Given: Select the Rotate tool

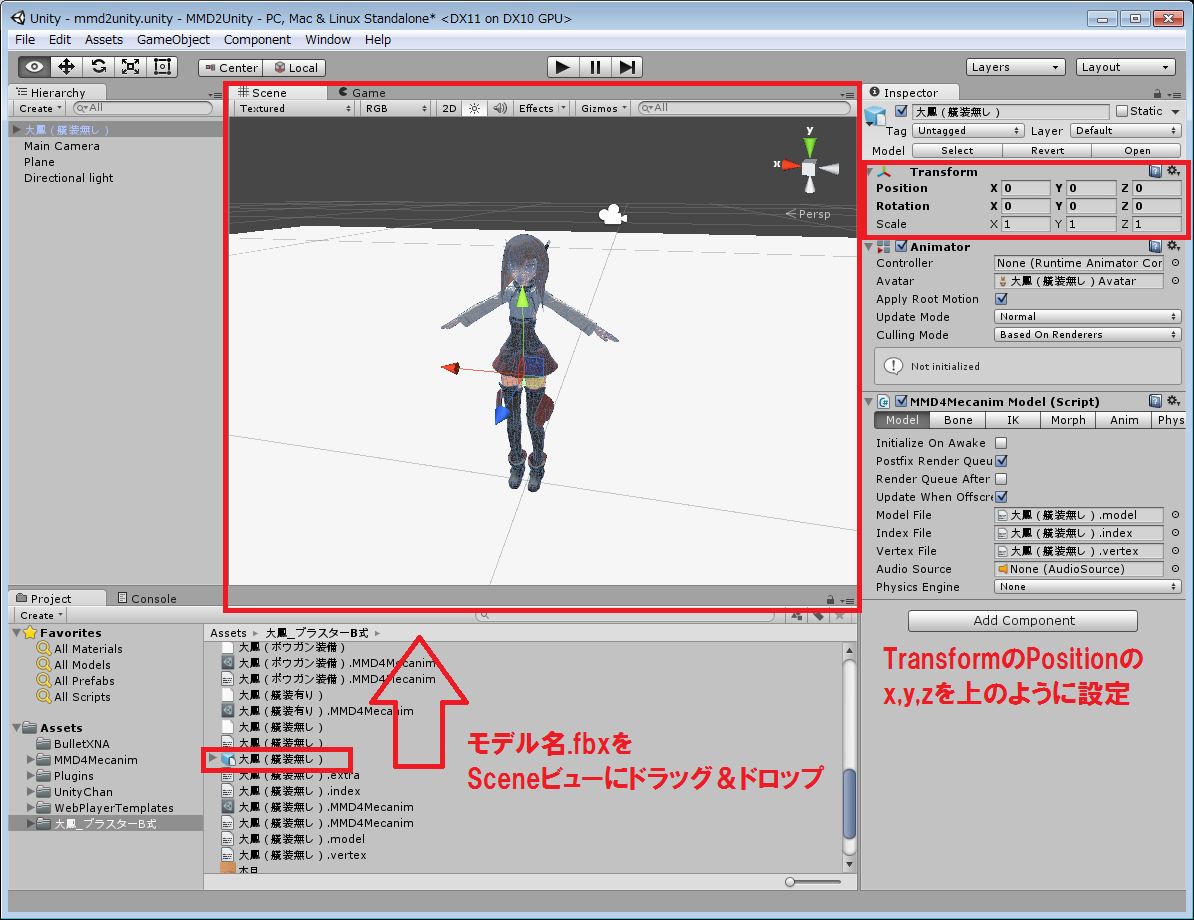Looking at the screenshot, I should (x=98, y=67).
